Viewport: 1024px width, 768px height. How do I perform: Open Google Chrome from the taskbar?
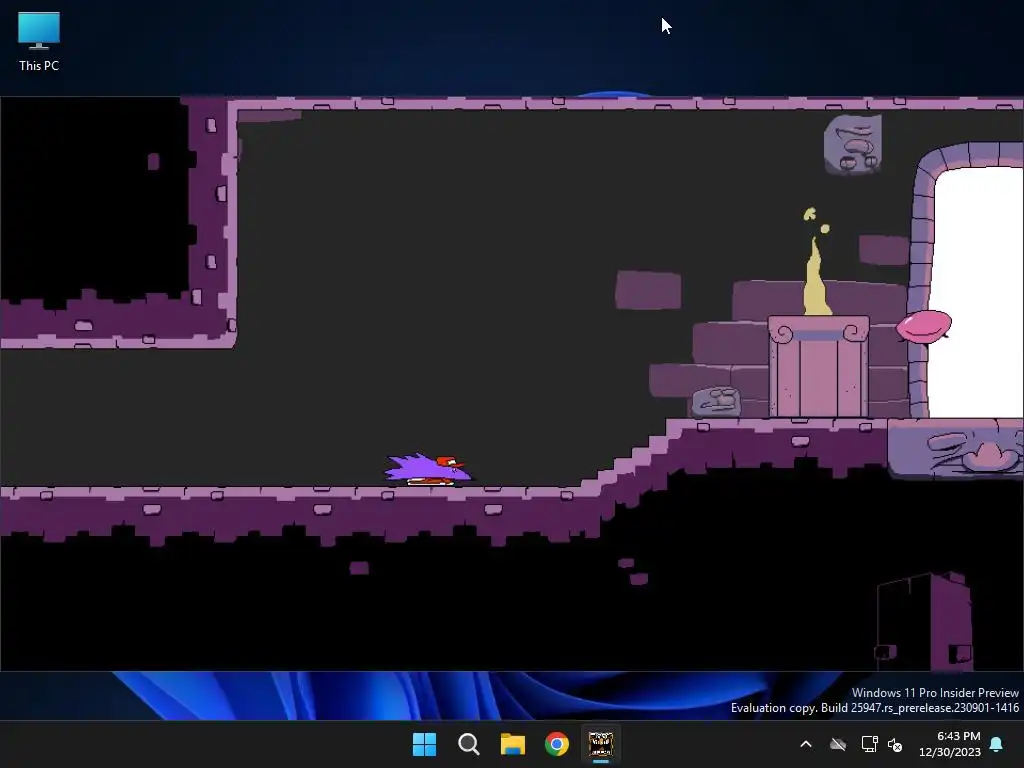[556, 744]
